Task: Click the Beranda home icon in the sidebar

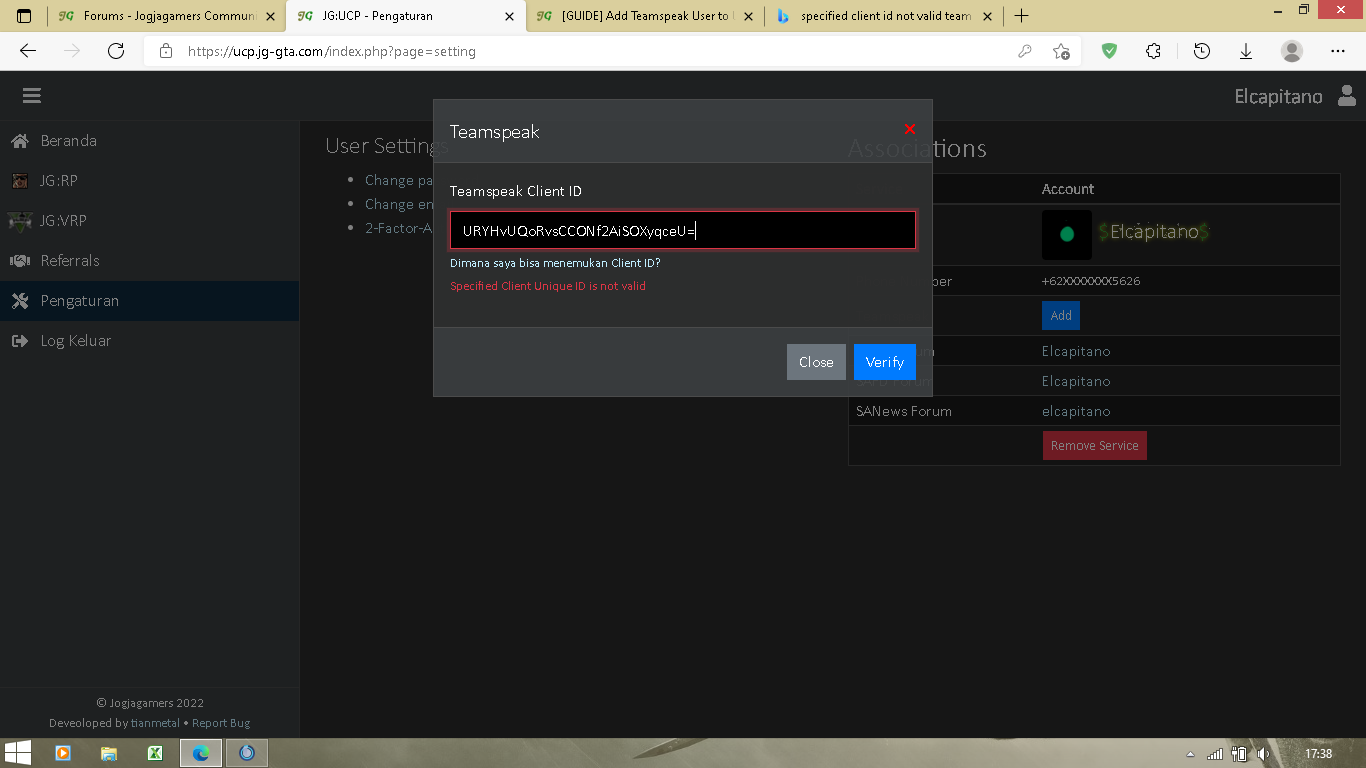Action: 20,141
